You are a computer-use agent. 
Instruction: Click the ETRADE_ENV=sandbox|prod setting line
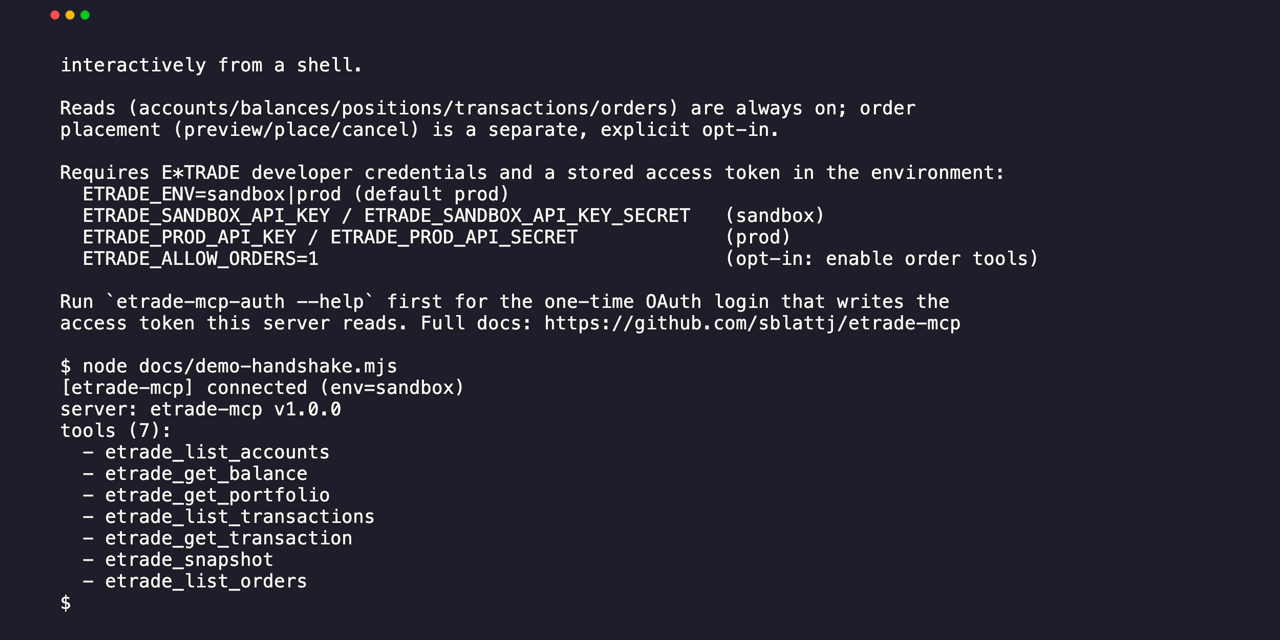[x=296, y=194]
